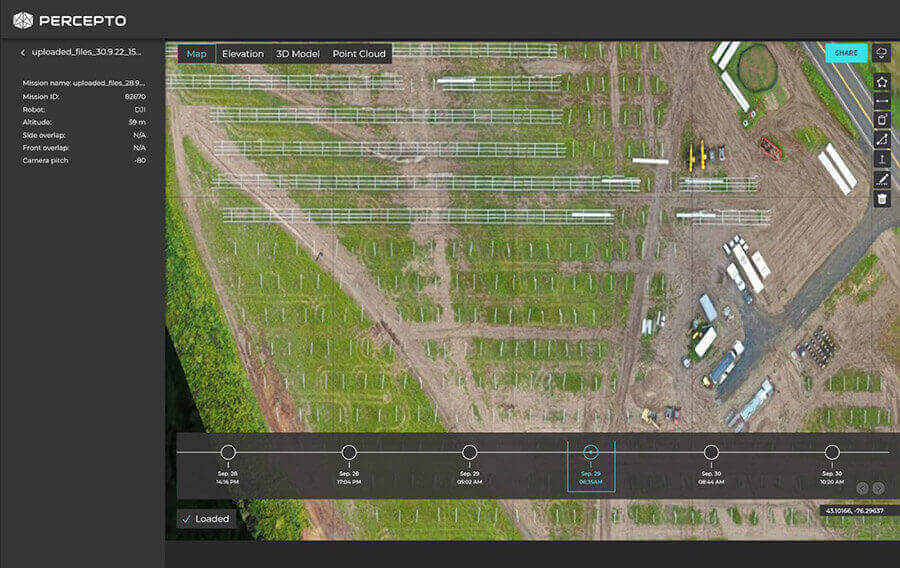Select the pencil annotation tool
Image resolution: width=900 pixels, height=568 pixels.
coord(881,179)
